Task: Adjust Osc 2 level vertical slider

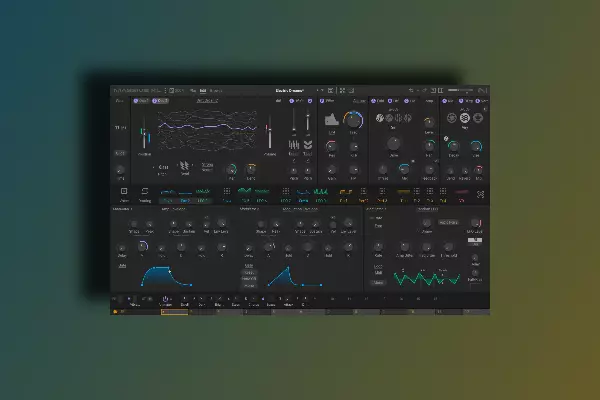Action: point(270,132)
